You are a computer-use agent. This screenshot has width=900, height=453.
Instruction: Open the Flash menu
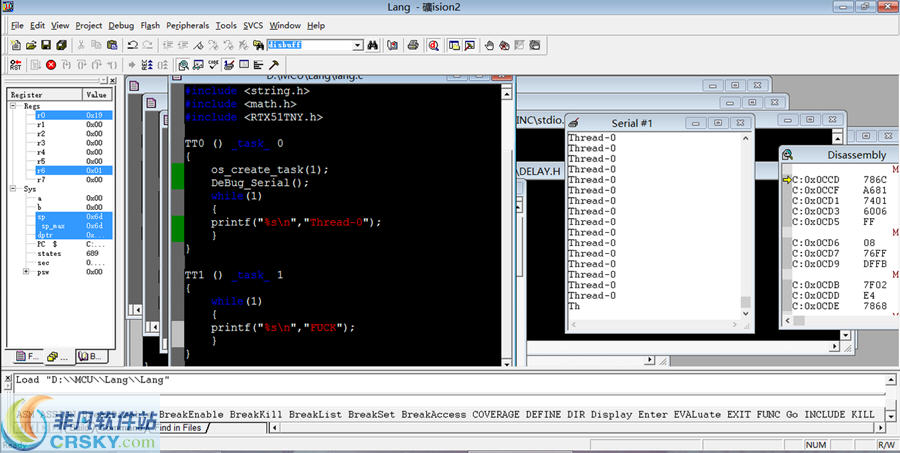click(150, 25)
